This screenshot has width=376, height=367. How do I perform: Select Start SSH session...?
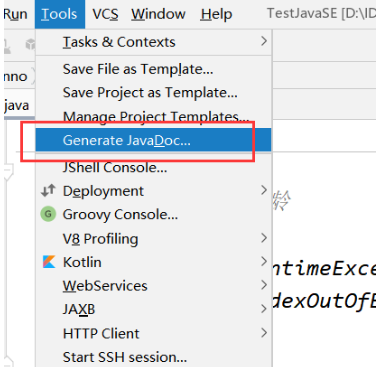click(153, 357)
